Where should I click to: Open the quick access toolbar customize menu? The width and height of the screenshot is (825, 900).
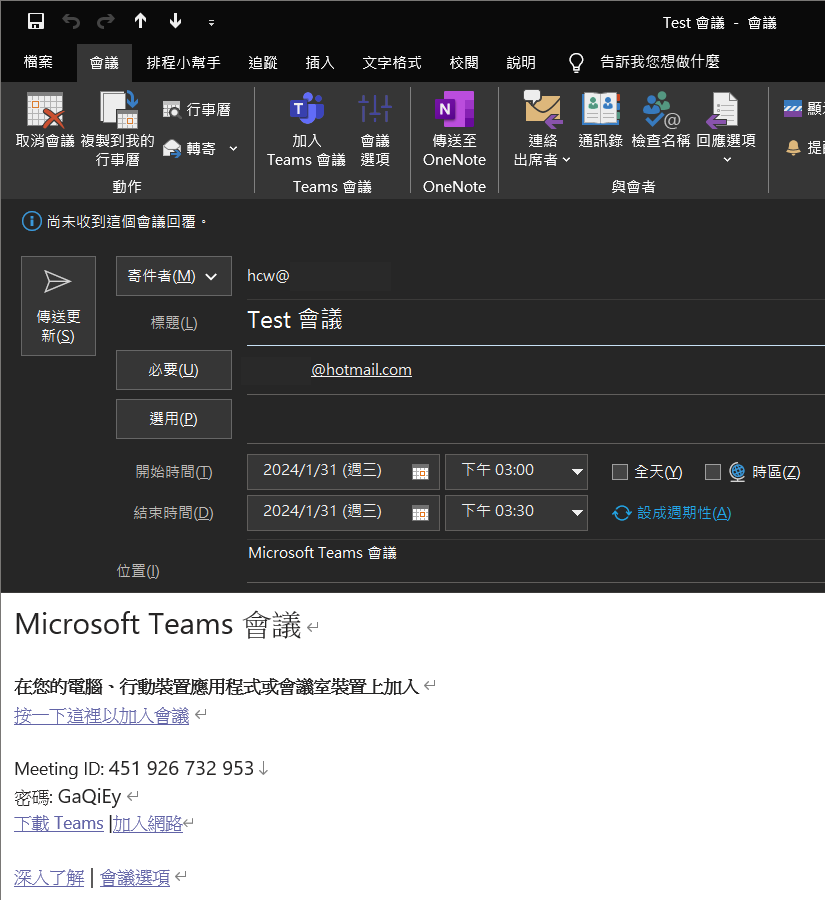tap(211, 23)
